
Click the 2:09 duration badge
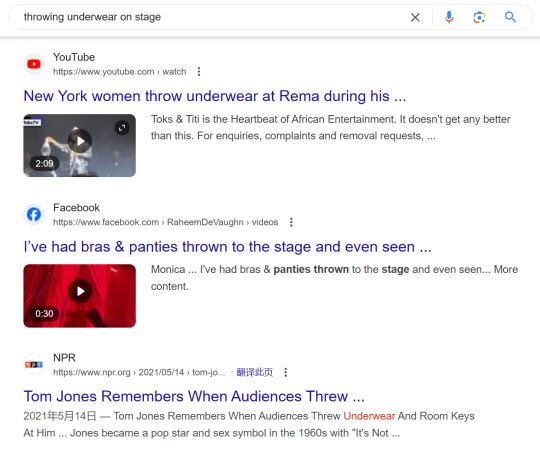(44, 164)
